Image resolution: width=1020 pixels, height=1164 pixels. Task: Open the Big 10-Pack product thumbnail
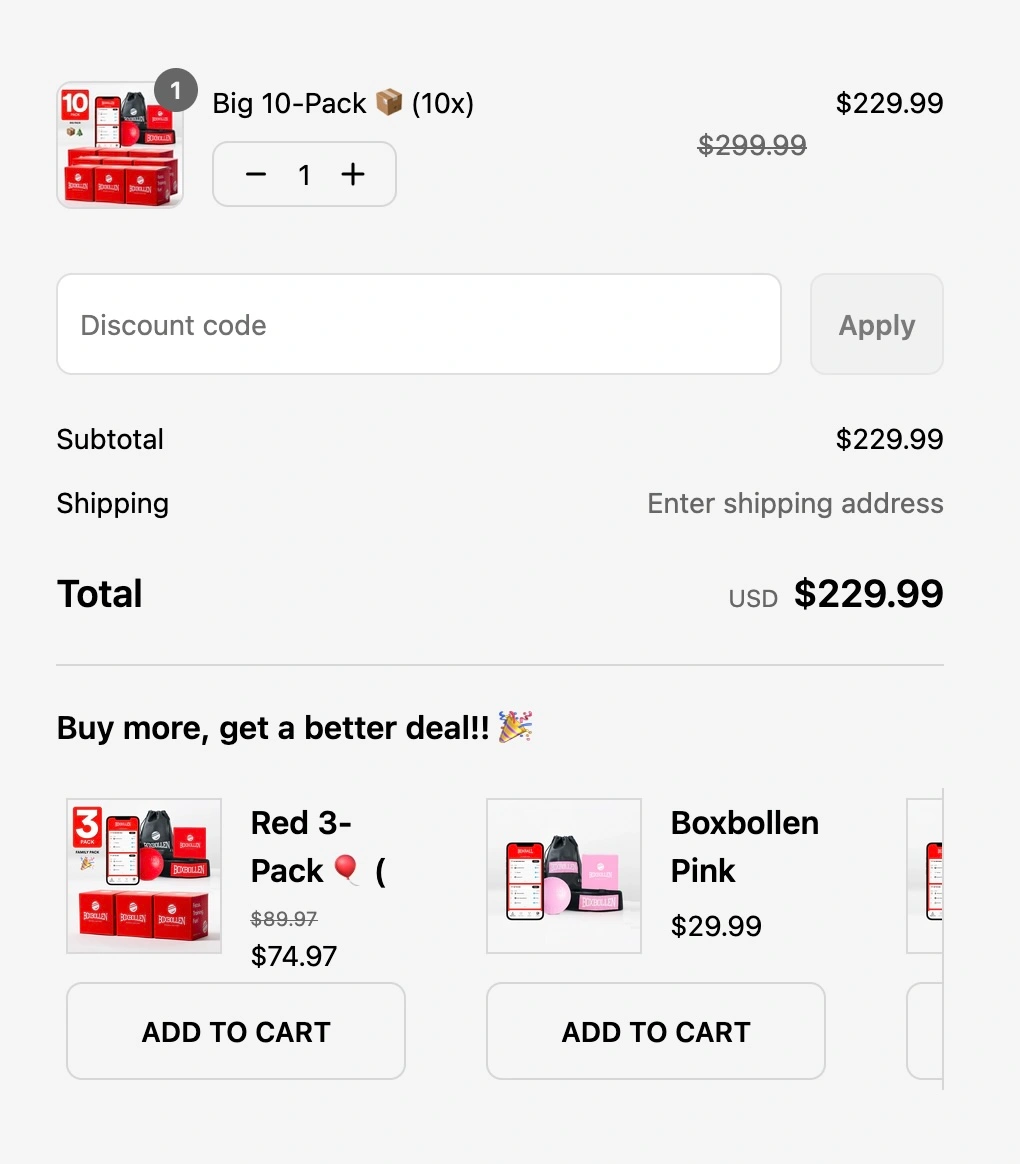point(120,145)
